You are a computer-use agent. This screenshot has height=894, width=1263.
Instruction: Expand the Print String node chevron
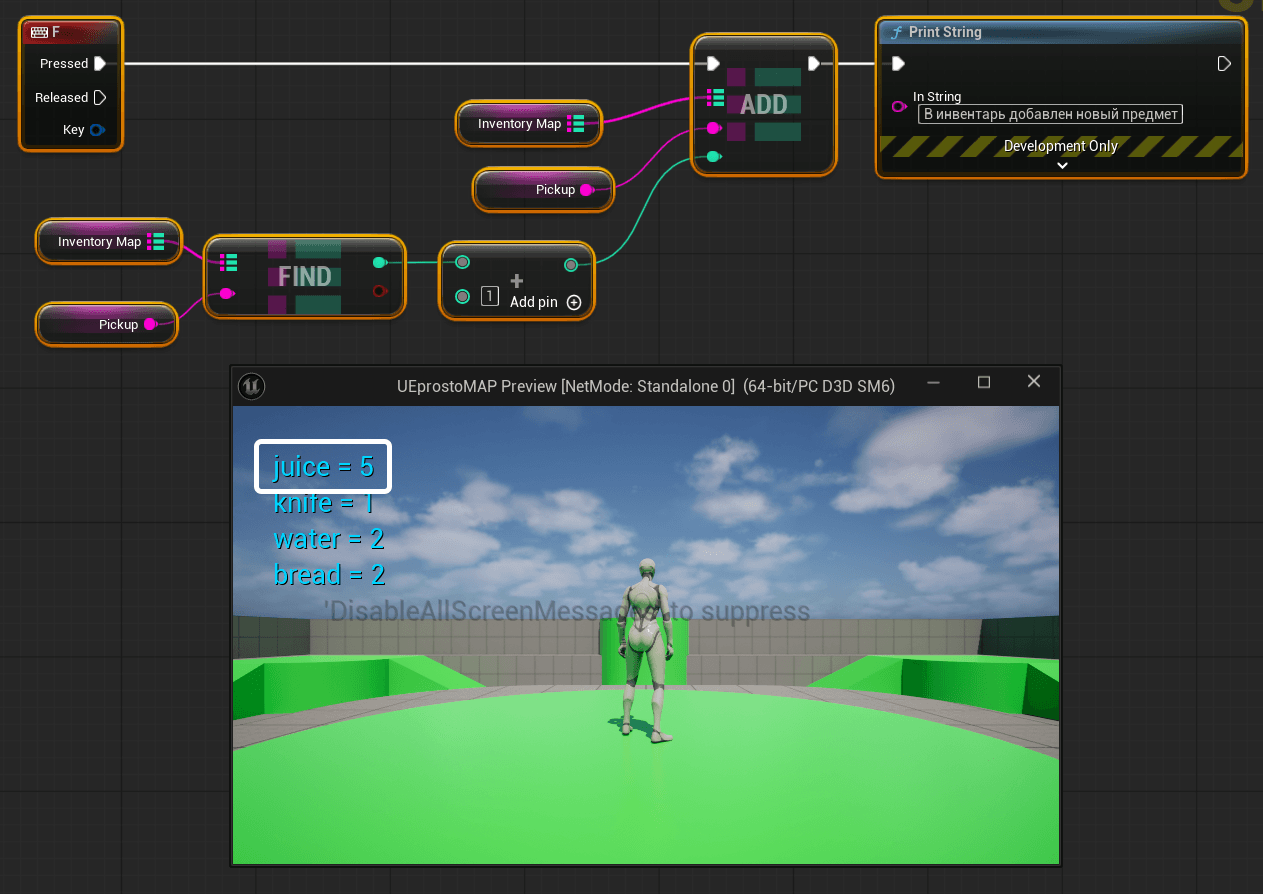tap(1062, 165)
